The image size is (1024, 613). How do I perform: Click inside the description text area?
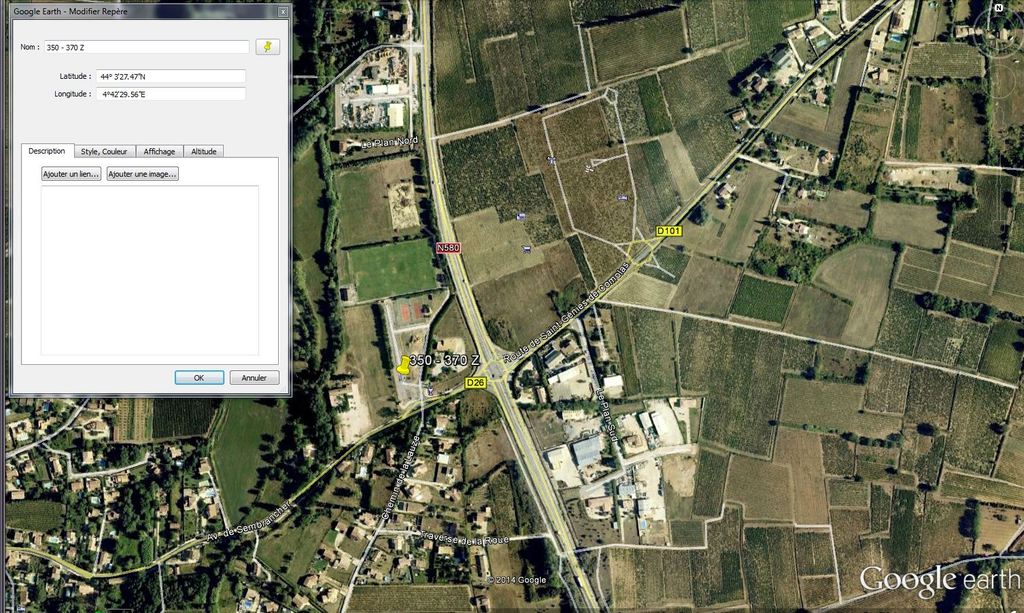tap(149, 270)
